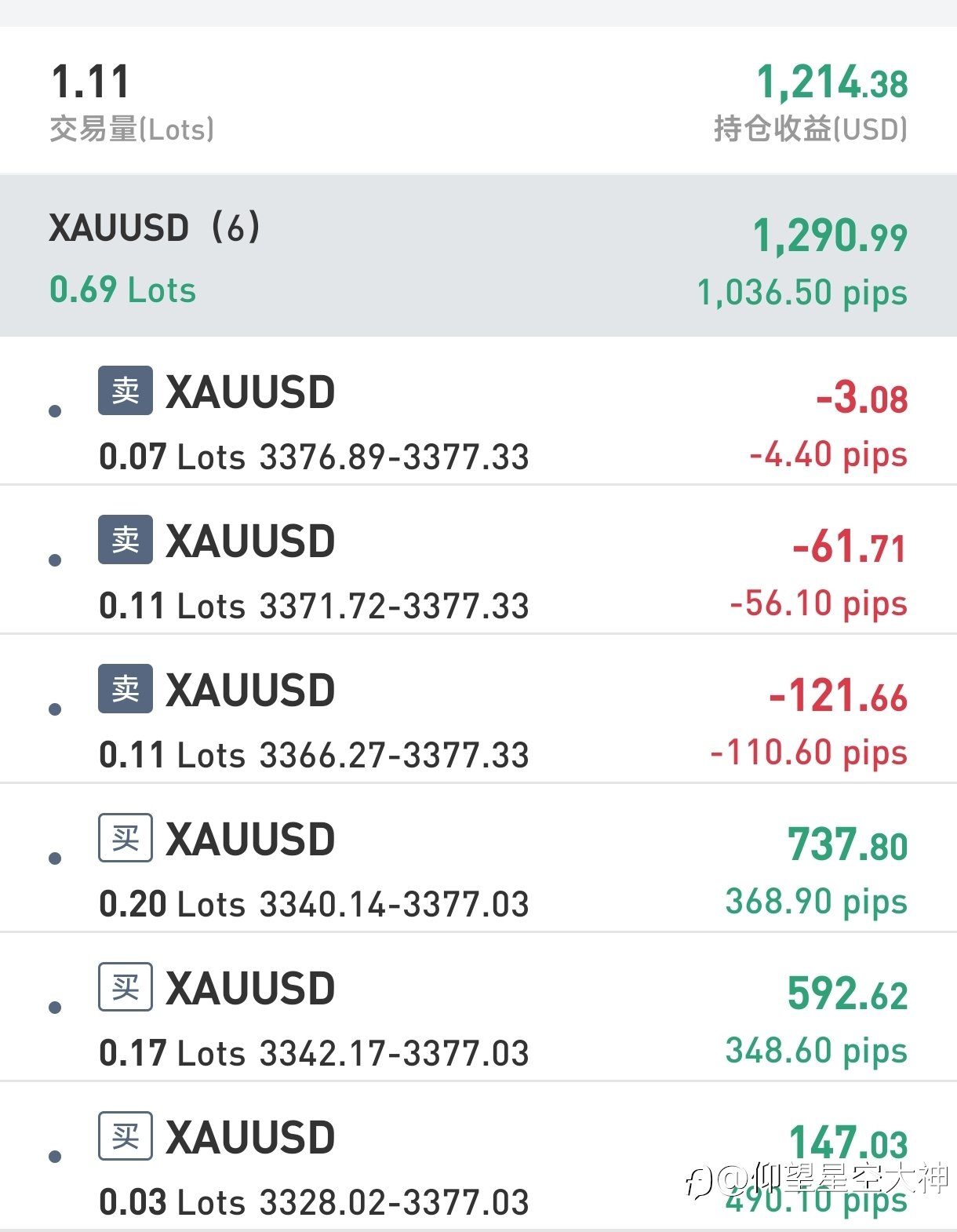Click the 买 buy badge on the 0.20 Lots order

(126, 837)
